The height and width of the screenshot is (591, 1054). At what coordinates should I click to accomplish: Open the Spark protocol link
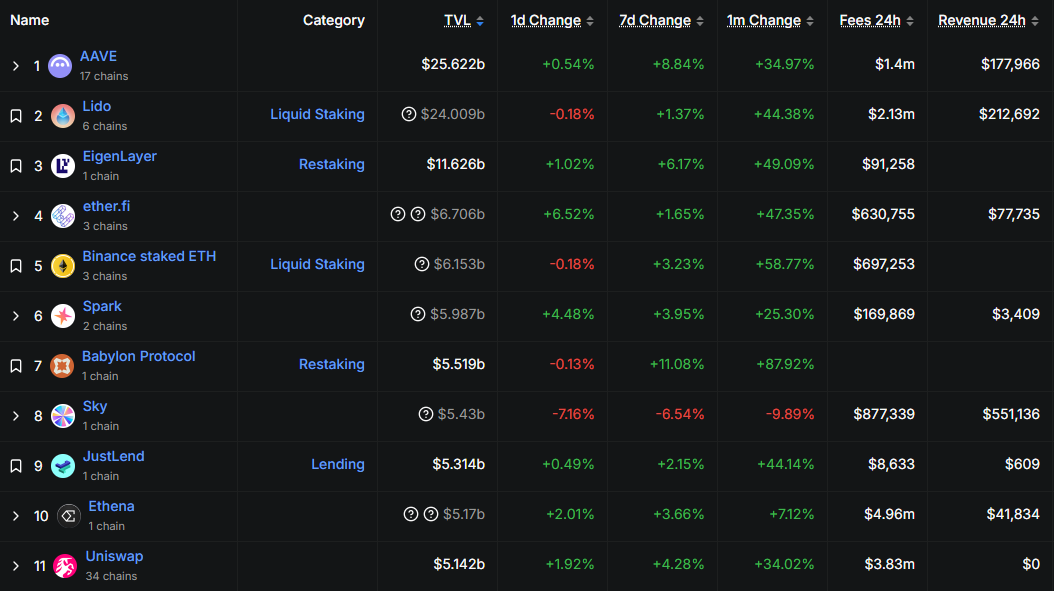coord(102,307)
